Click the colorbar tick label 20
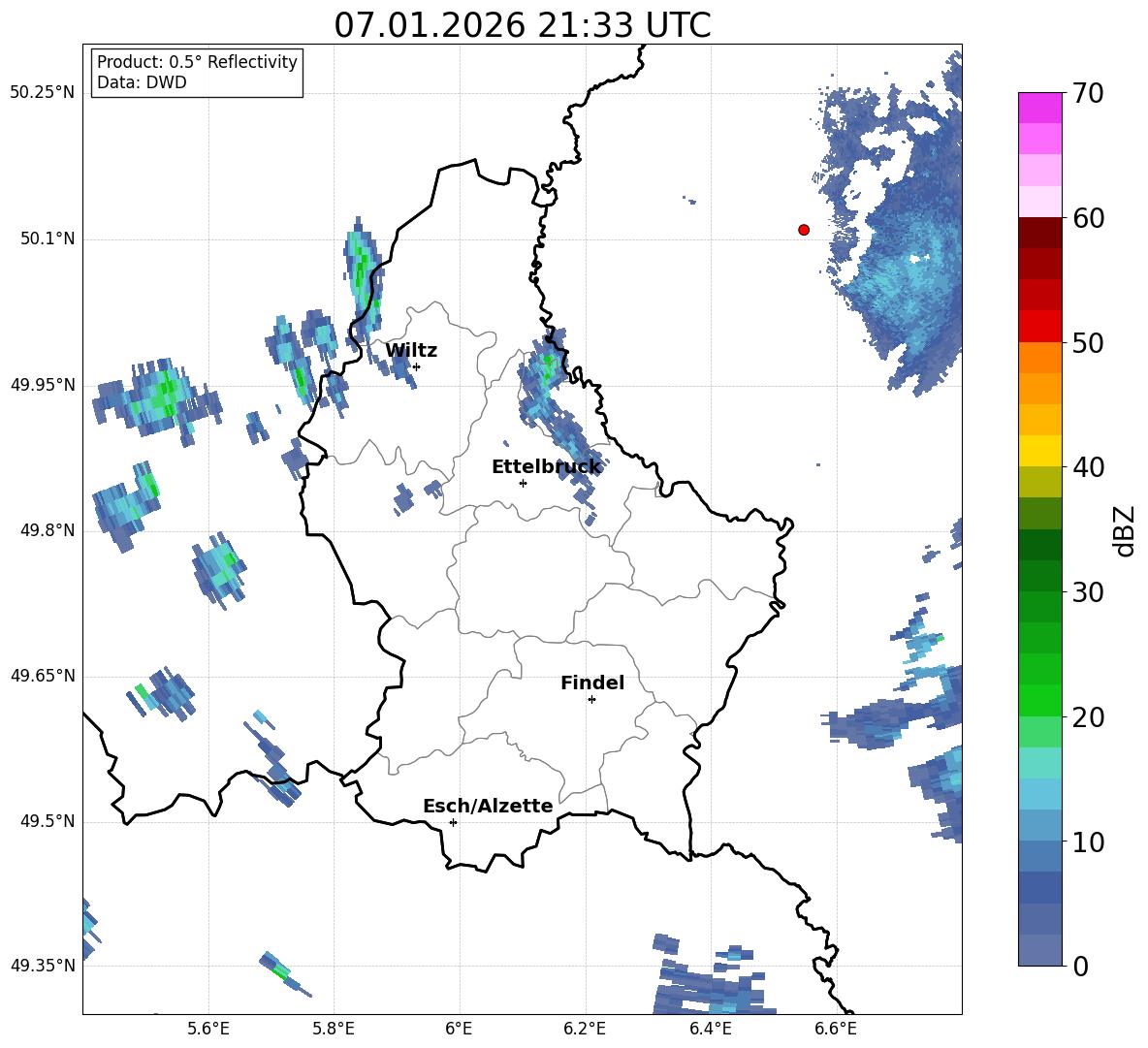1148x1048 pixels. click(x=1088, y=717)
